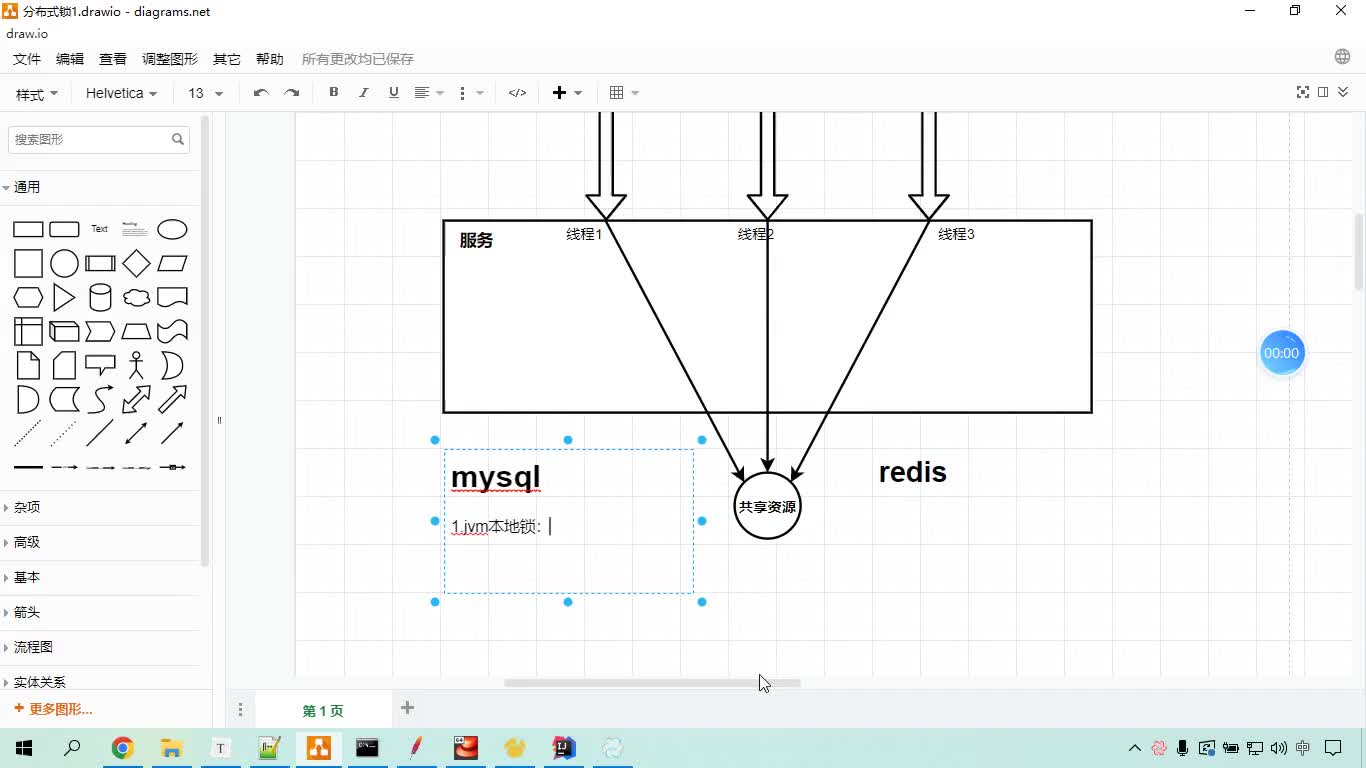Open the 帮助 menu

(270, 59)
